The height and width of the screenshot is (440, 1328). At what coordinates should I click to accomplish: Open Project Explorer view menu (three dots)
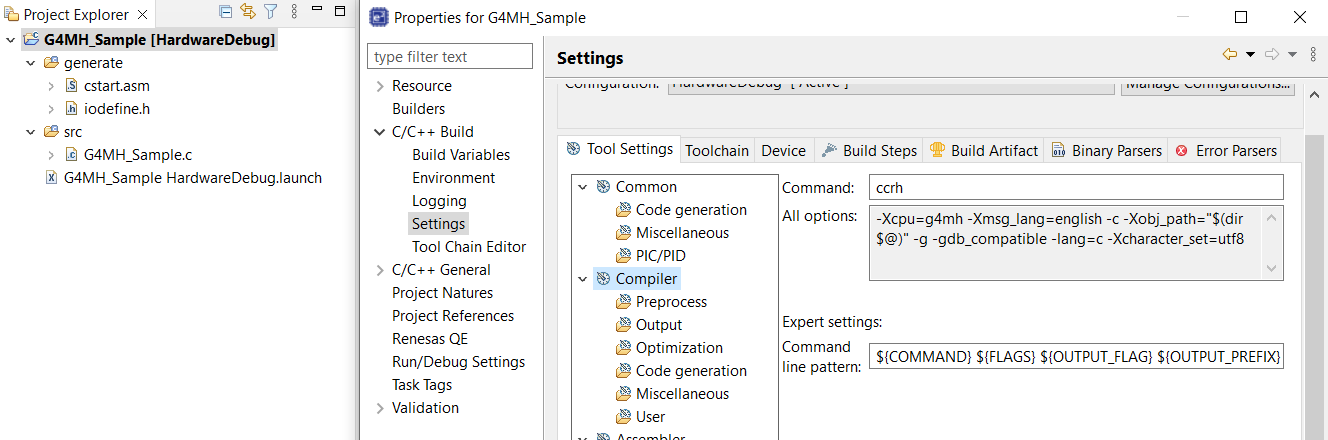tap(294, 13)
